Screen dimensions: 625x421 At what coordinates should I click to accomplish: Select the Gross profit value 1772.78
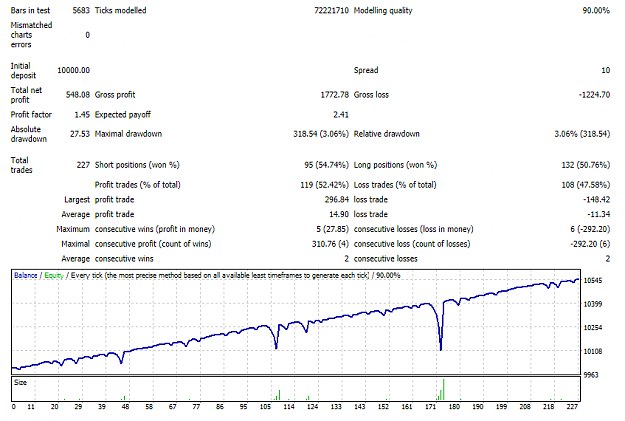point(334,94)
